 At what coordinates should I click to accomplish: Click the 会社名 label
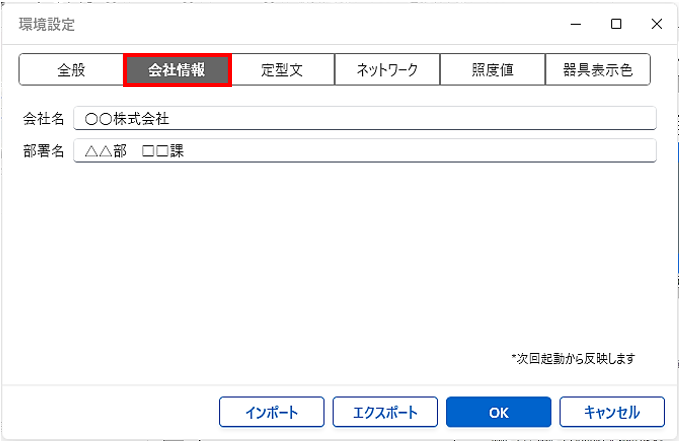point(44,119)
